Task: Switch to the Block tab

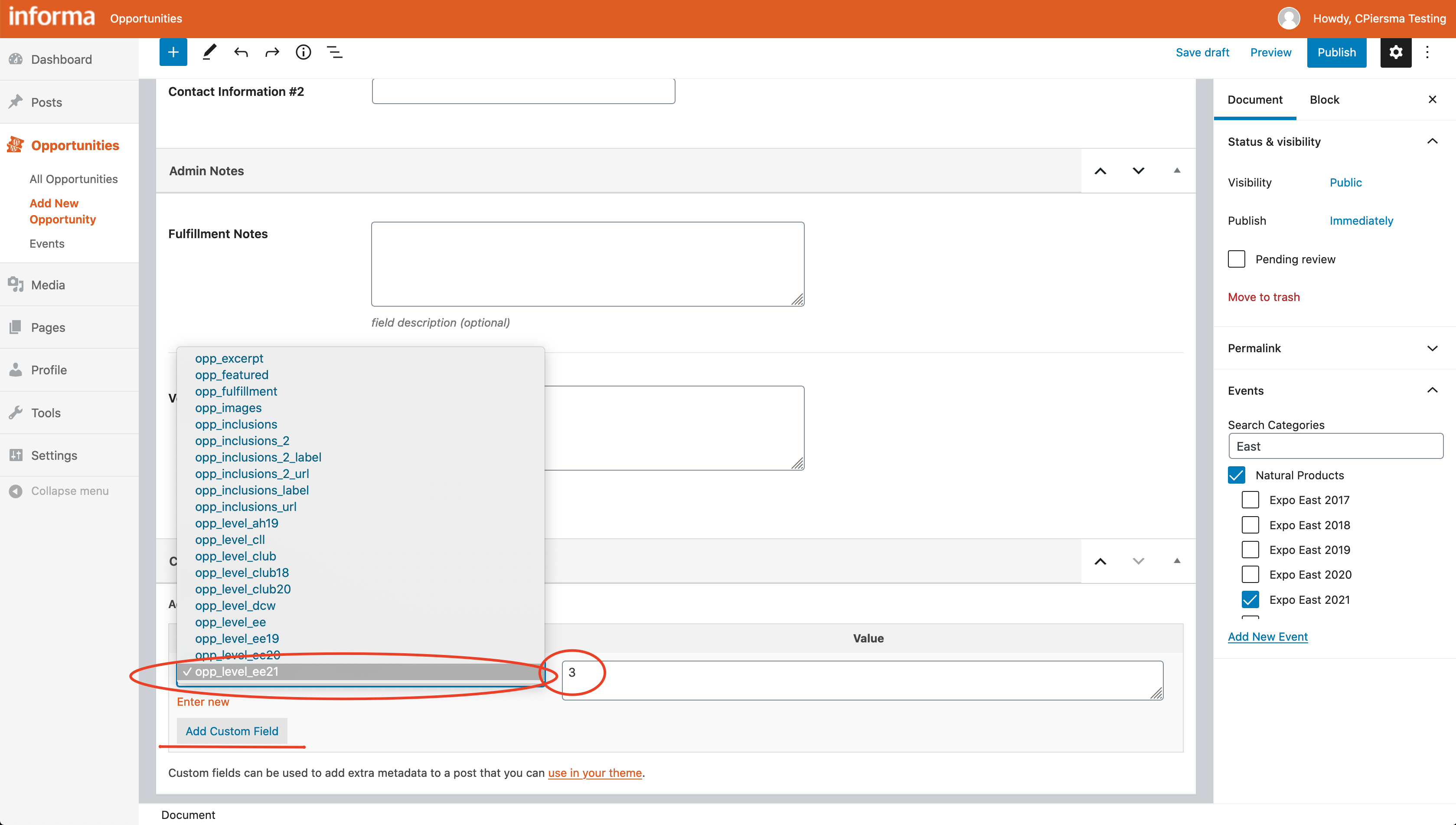Action: pos(1324,99)
